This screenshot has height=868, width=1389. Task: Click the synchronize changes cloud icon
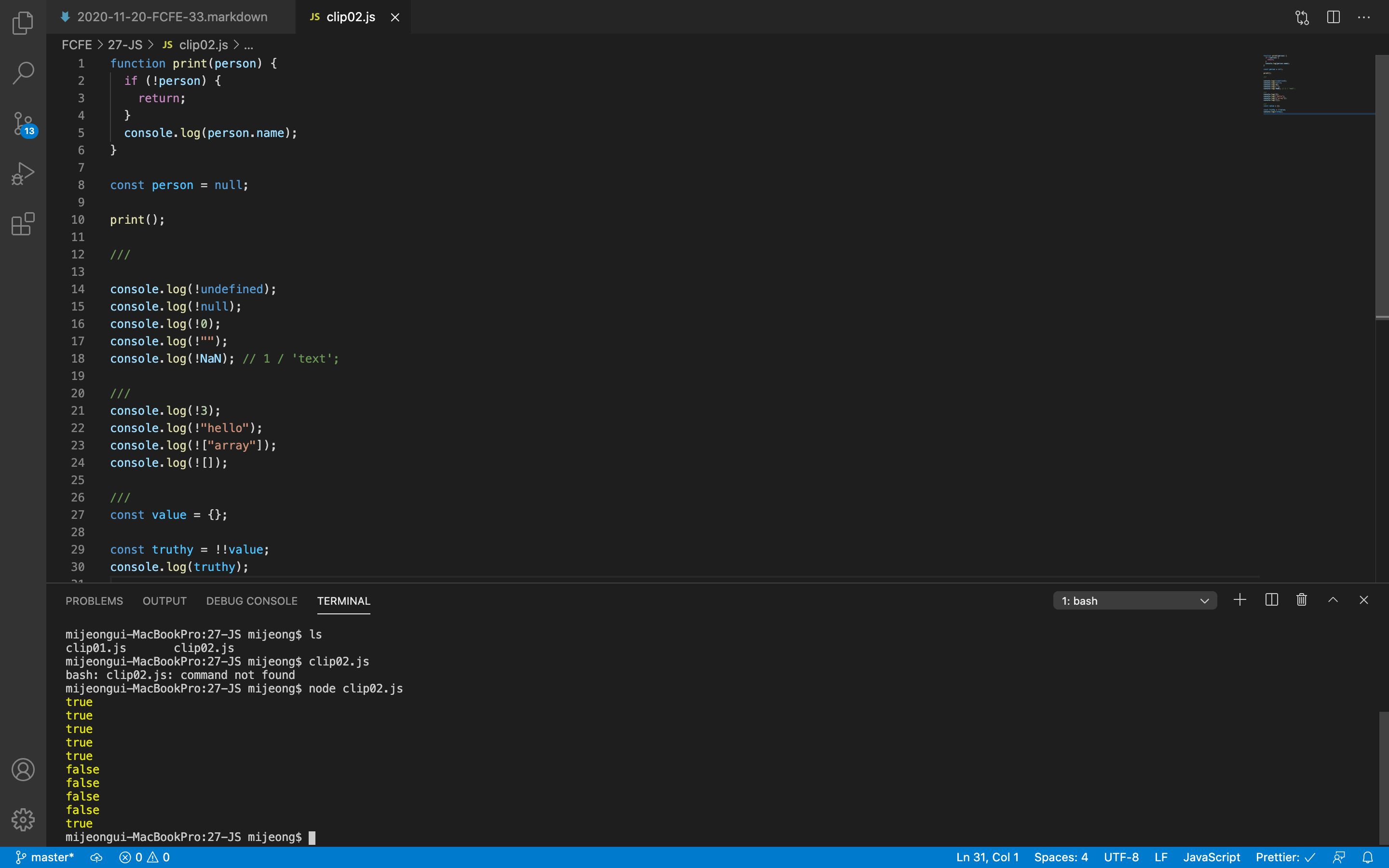click(x=96, y=857)
